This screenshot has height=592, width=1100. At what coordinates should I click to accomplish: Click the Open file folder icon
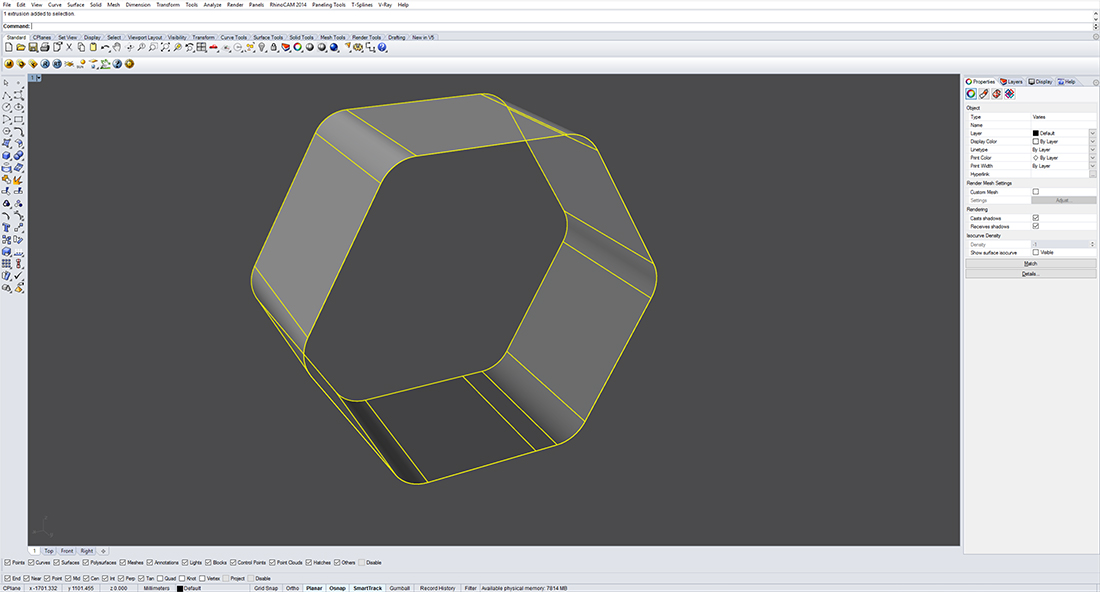tap(20, 48)
